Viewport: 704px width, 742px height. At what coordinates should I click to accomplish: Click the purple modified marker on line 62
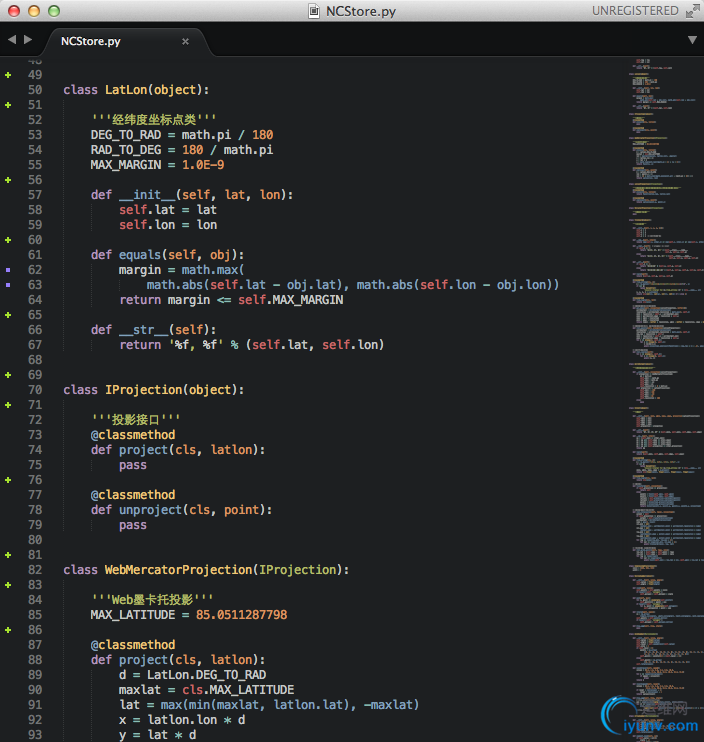(8, 270)
